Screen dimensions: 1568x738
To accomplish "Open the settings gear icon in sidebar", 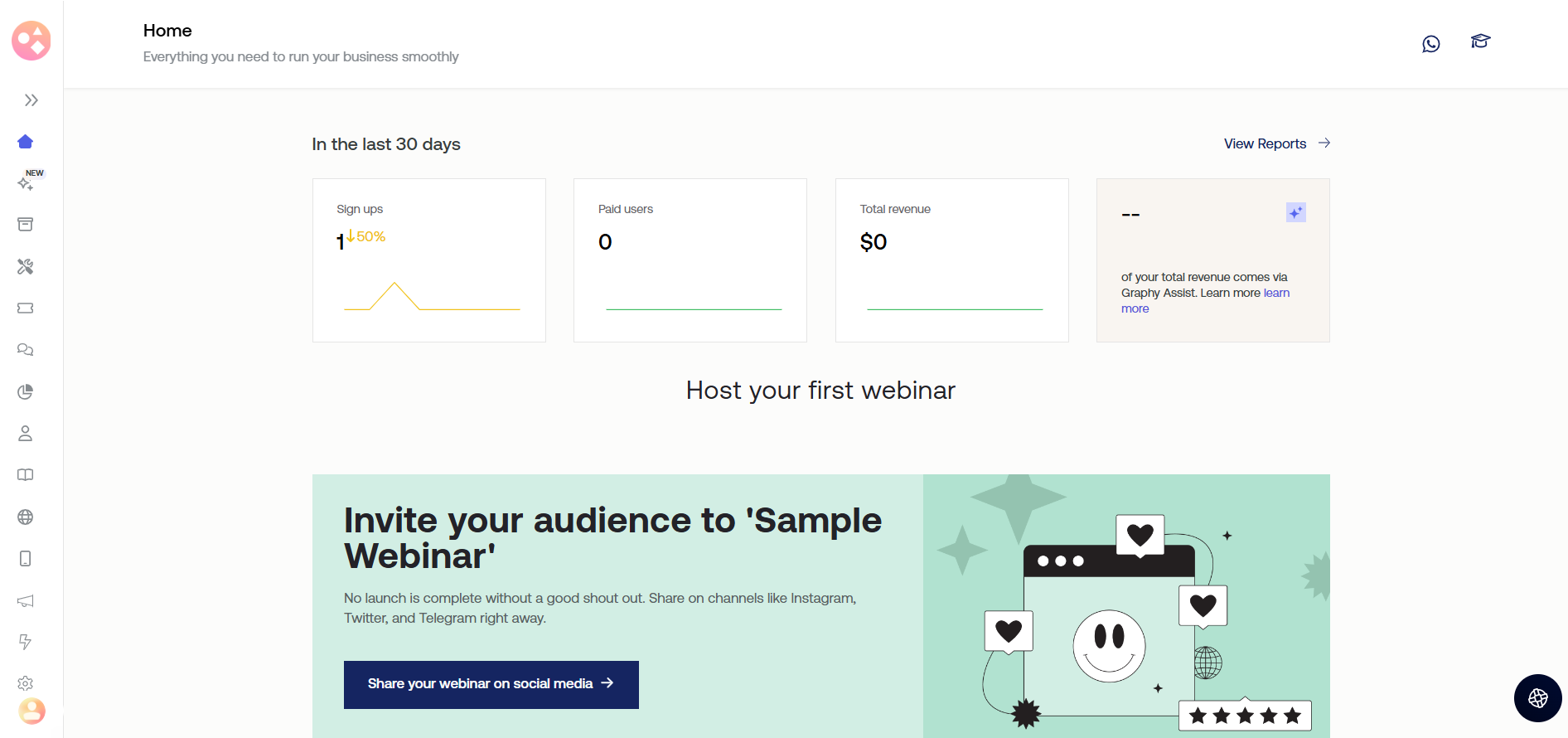I will point(26,683).
